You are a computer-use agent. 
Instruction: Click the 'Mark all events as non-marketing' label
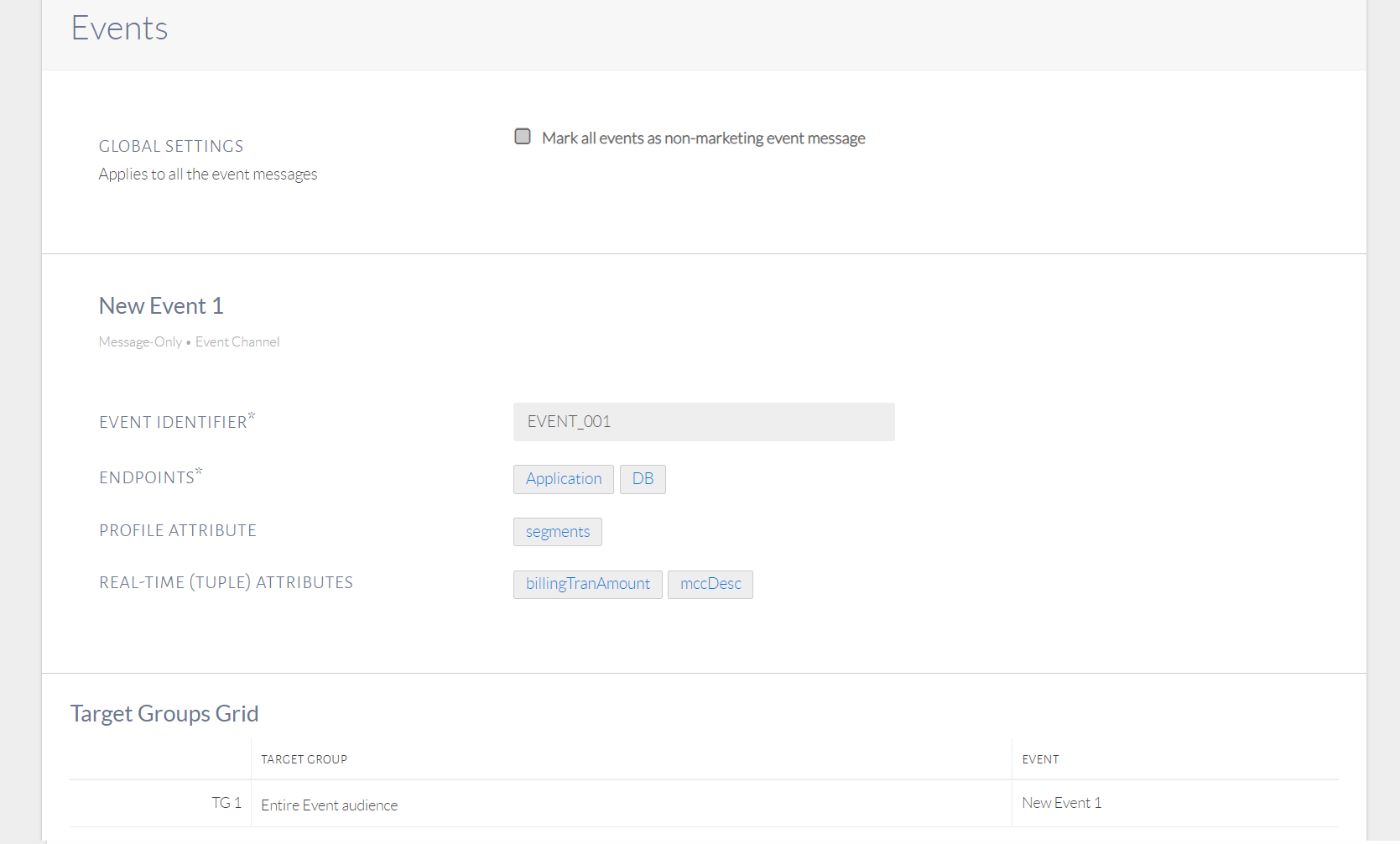(x=703, y=138)
